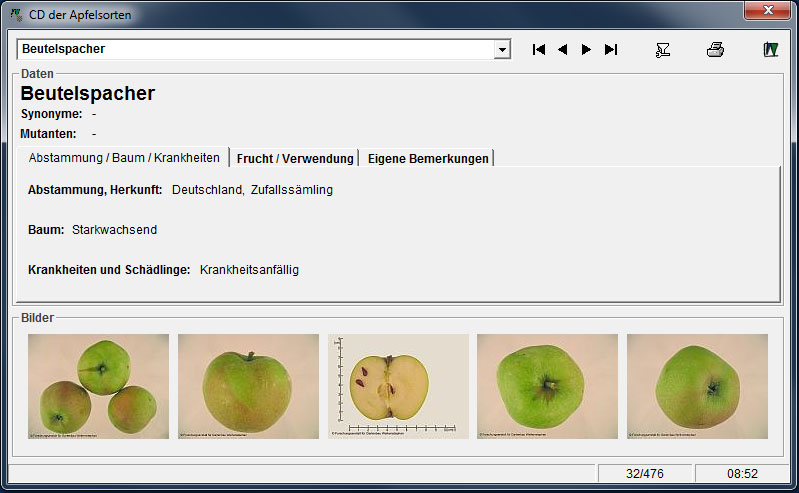Image resolution: width=799 pixels, height=493 pixels.
Task: Jump to the last apple variety record
Action: tap(611, 50)
